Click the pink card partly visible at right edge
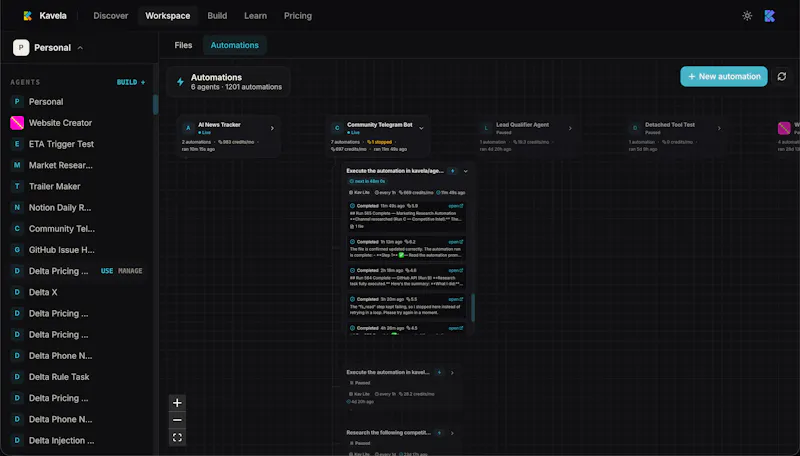The image size is (800, 456). (x=784, y=128)
